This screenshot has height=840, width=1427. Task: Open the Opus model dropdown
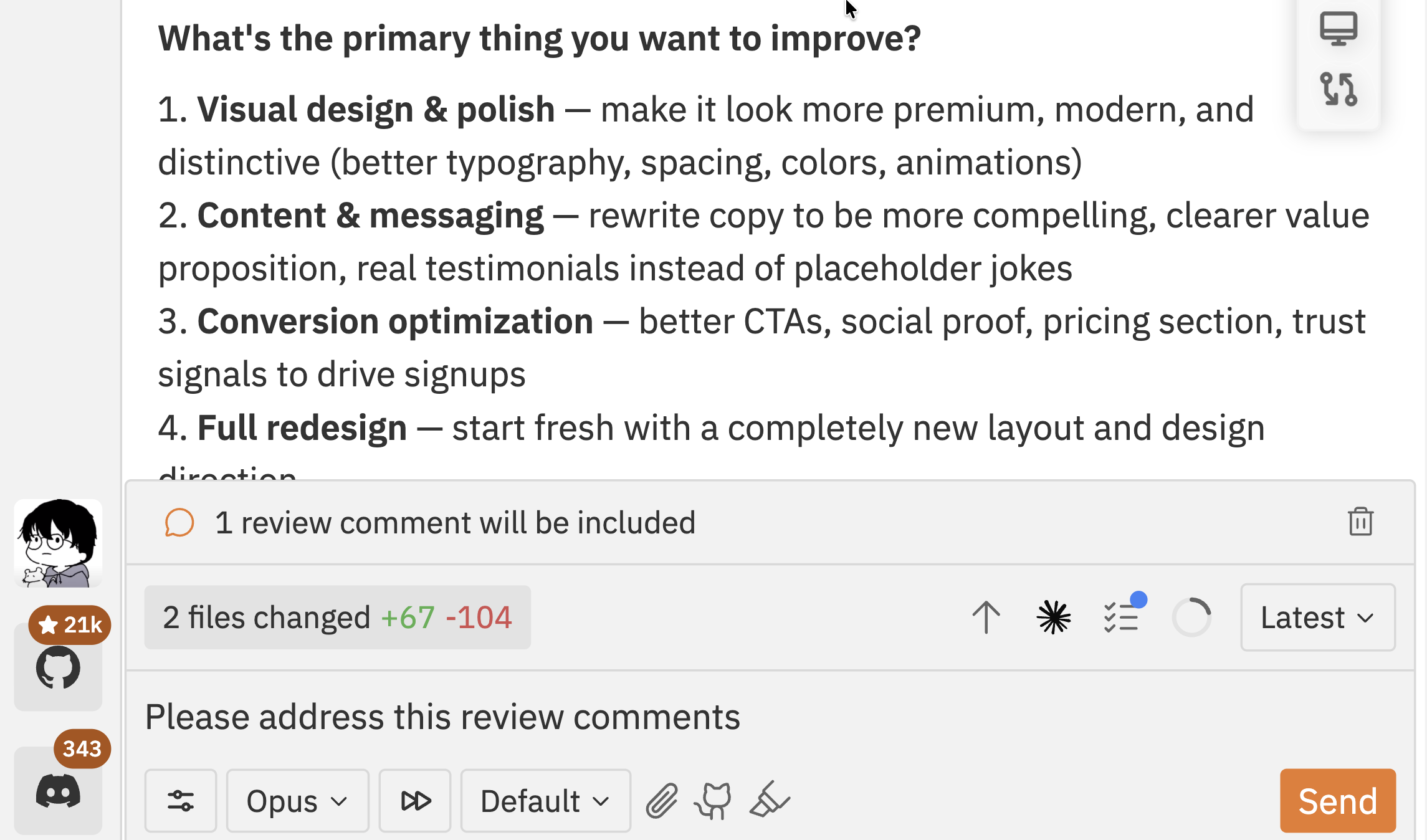[x=297, y=801]
